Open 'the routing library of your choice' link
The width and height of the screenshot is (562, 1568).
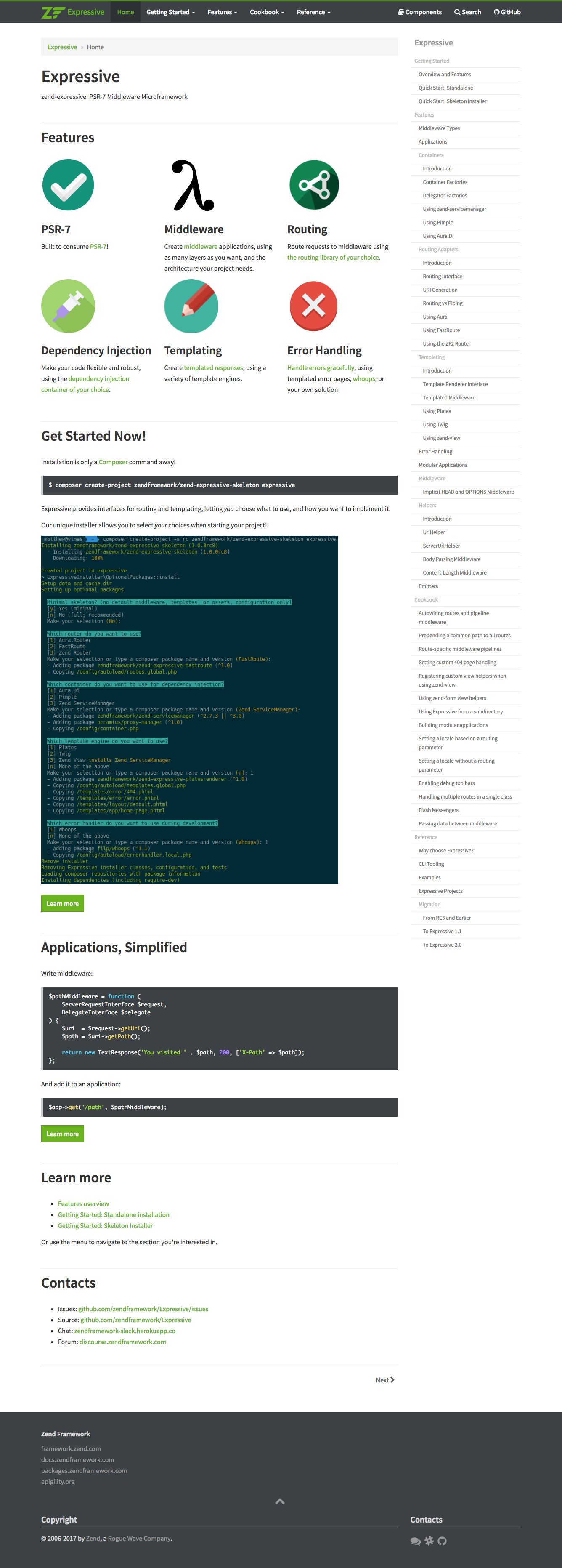pos(333,258)
